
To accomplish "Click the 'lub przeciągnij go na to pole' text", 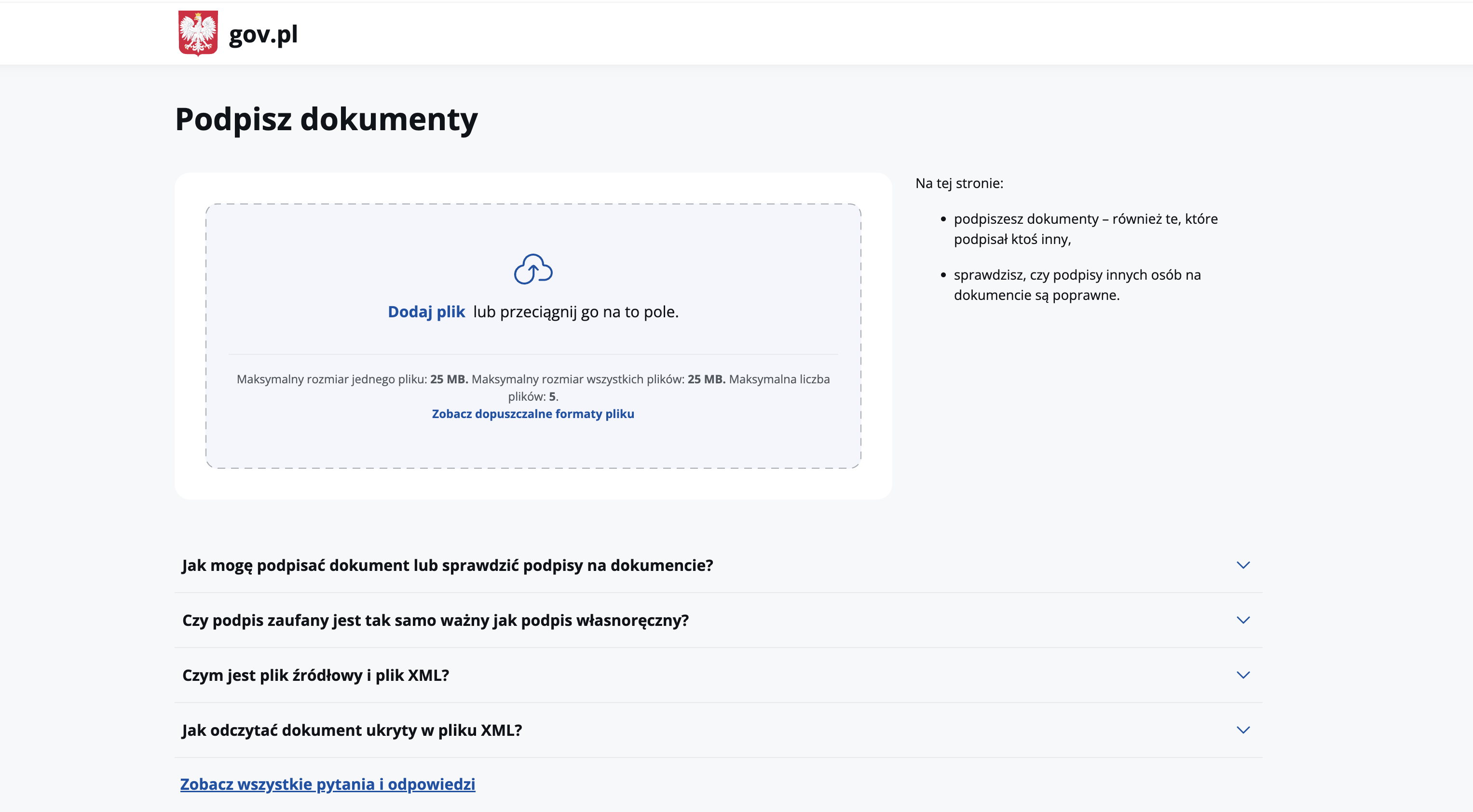I will 575,311.
